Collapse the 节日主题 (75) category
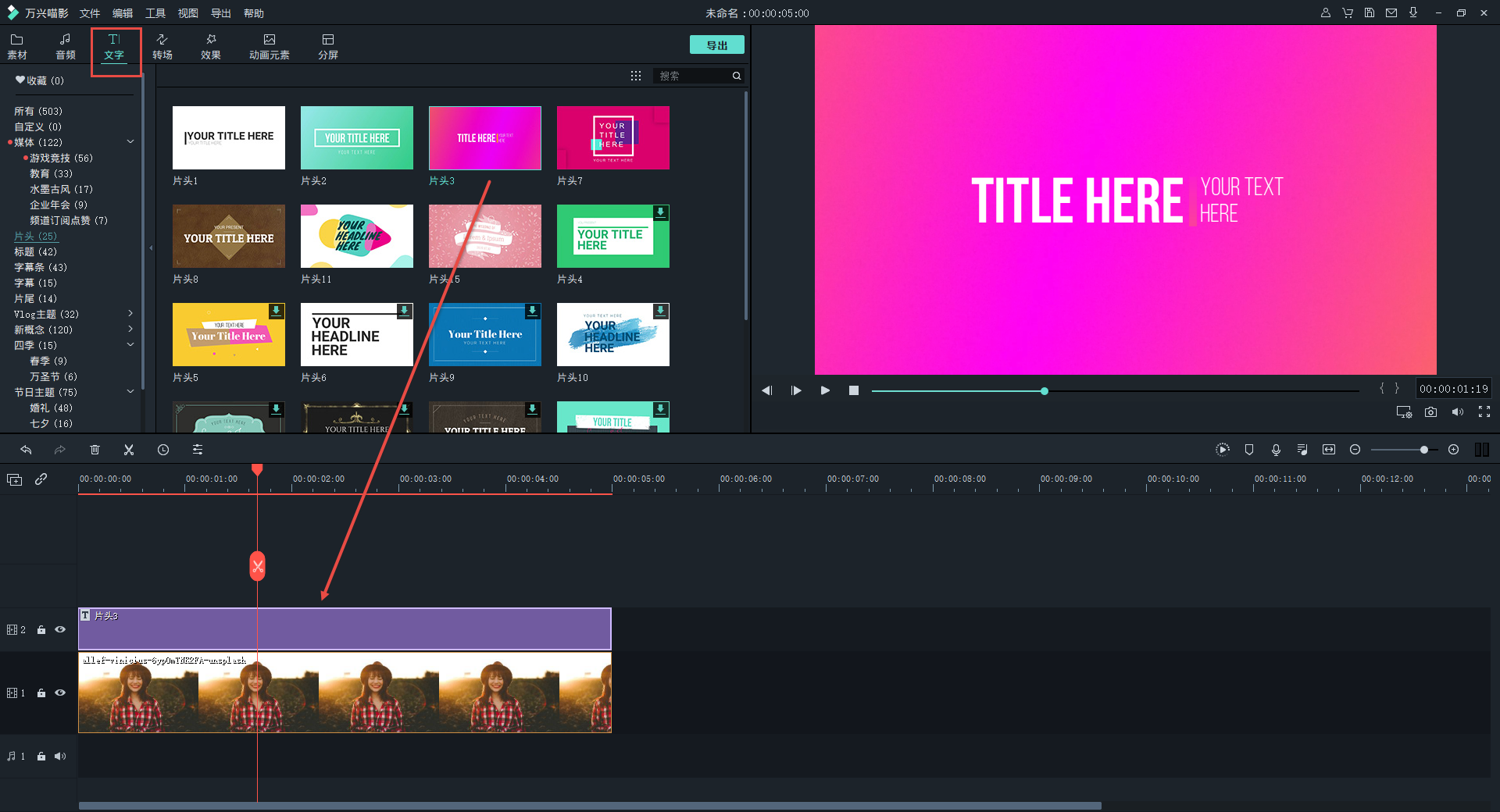This screenshot has width=1500, height=812. tap(130, 392)
